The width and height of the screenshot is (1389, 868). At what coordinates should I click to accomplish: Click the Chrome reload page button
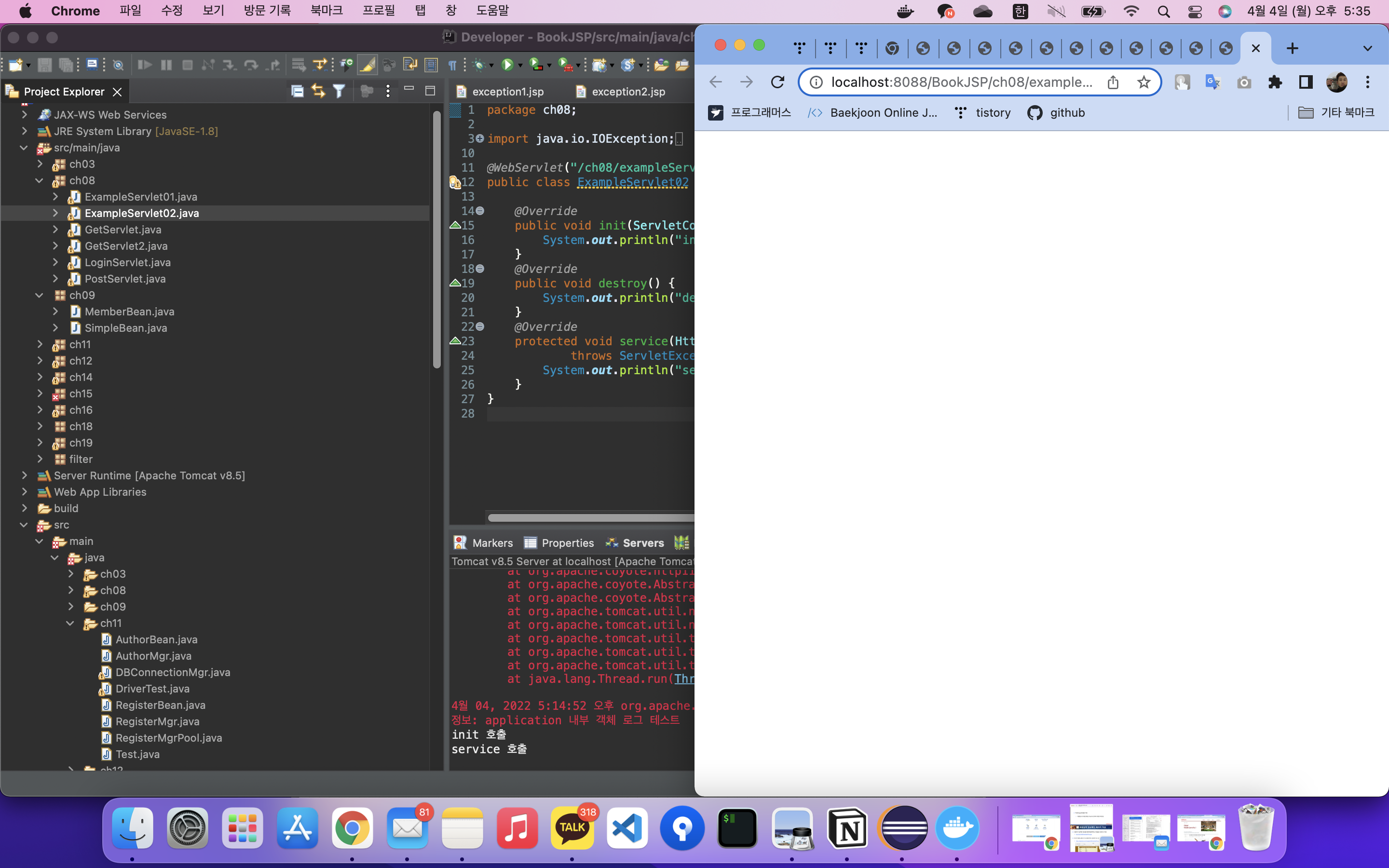pos(777,82)
